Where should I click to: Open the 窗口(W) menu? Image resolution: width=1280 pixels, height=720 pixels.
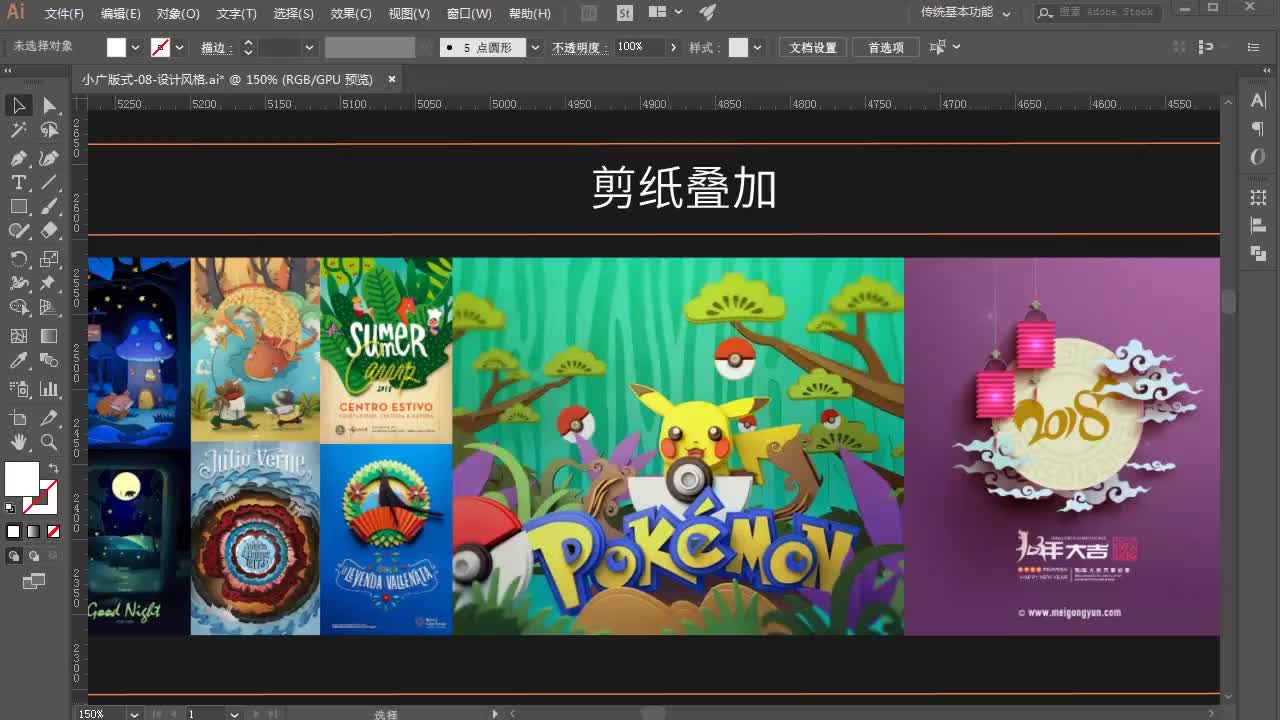pos(469,14)
